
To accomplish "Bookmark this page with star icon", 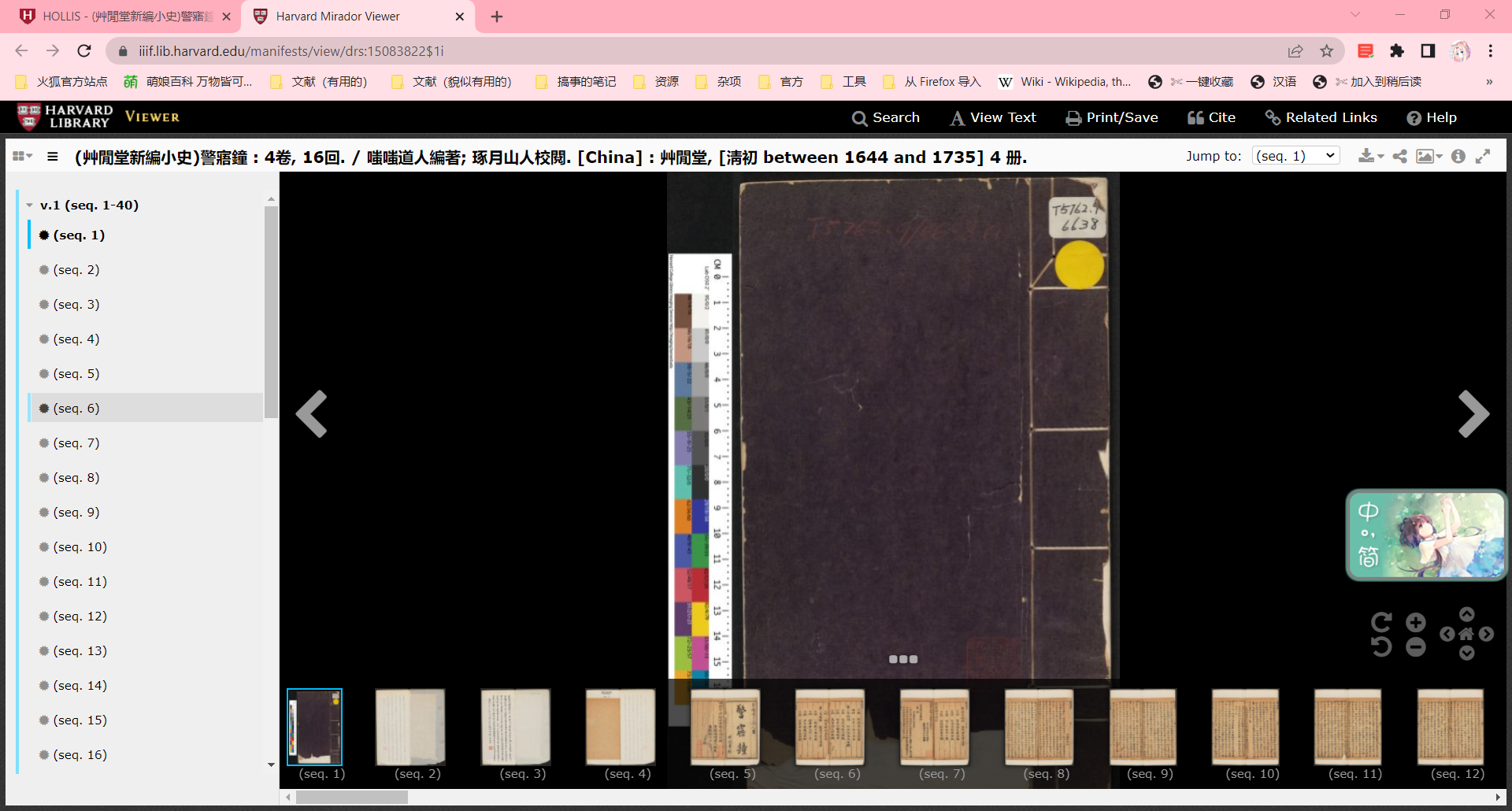I will (x=1327, y=51).
